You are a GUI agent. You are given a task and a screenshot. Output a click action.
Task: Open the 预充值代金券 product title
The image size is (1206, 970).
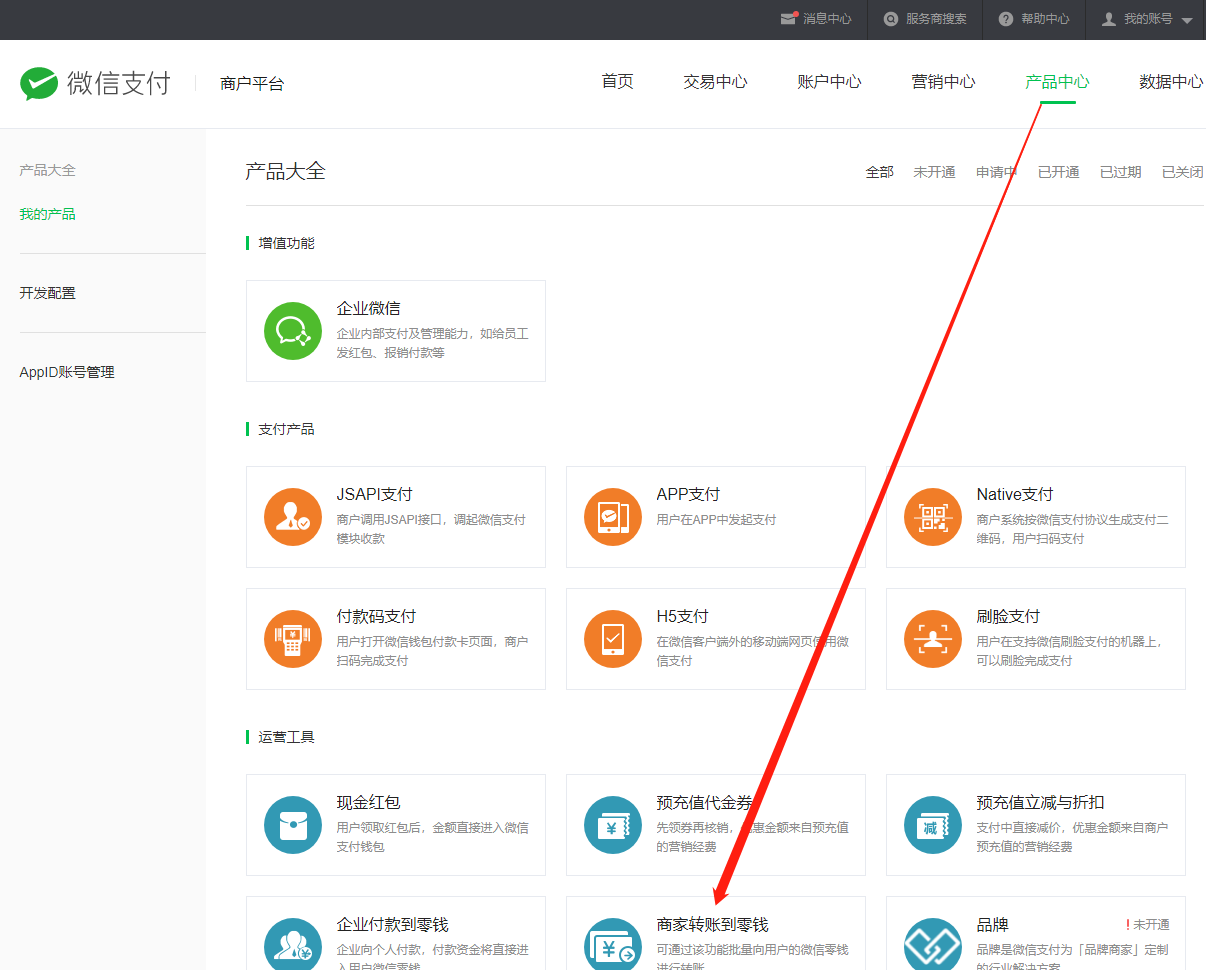click(x=705, y=803)
